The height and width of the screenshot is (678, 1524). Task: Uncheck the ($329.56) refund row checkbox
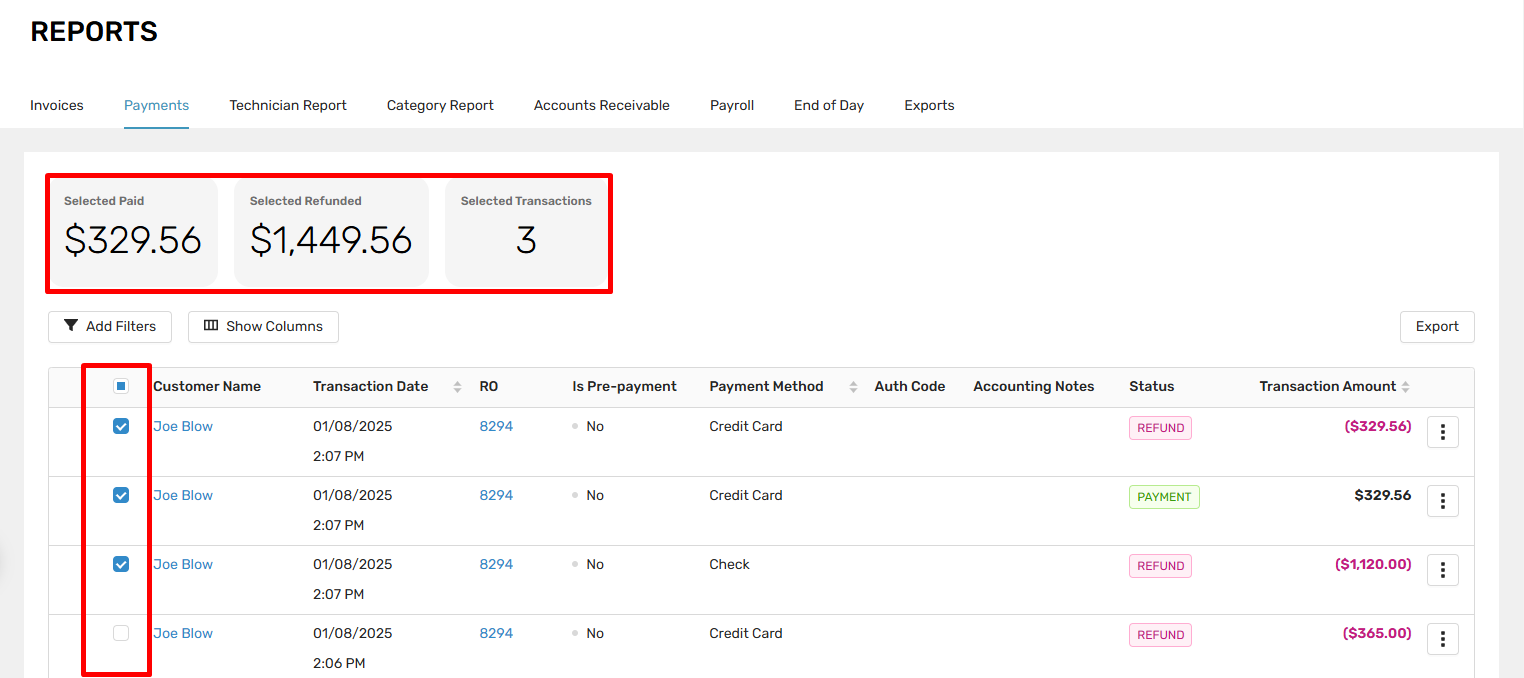(x=121, y=426)
